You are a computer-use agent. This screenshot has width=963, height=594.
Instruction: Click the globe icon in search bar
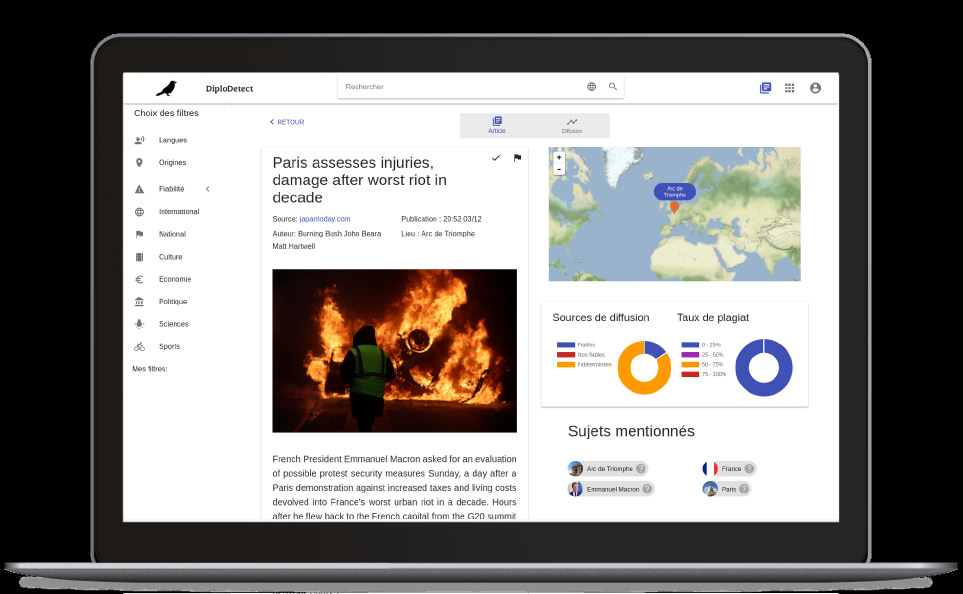point(591,87)
